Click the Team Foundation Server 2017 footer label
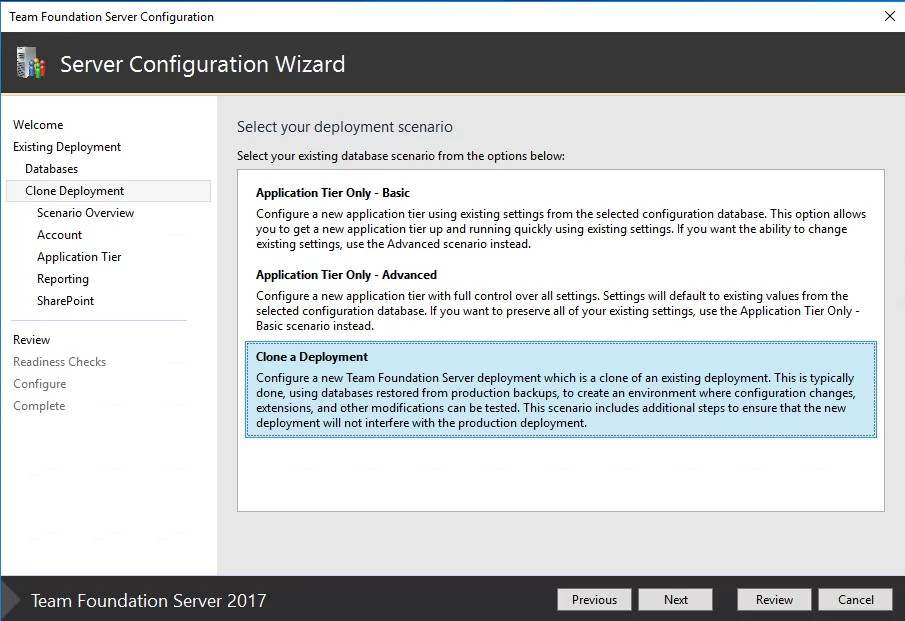This screenshot has height=621, width=905. (149, 601)
